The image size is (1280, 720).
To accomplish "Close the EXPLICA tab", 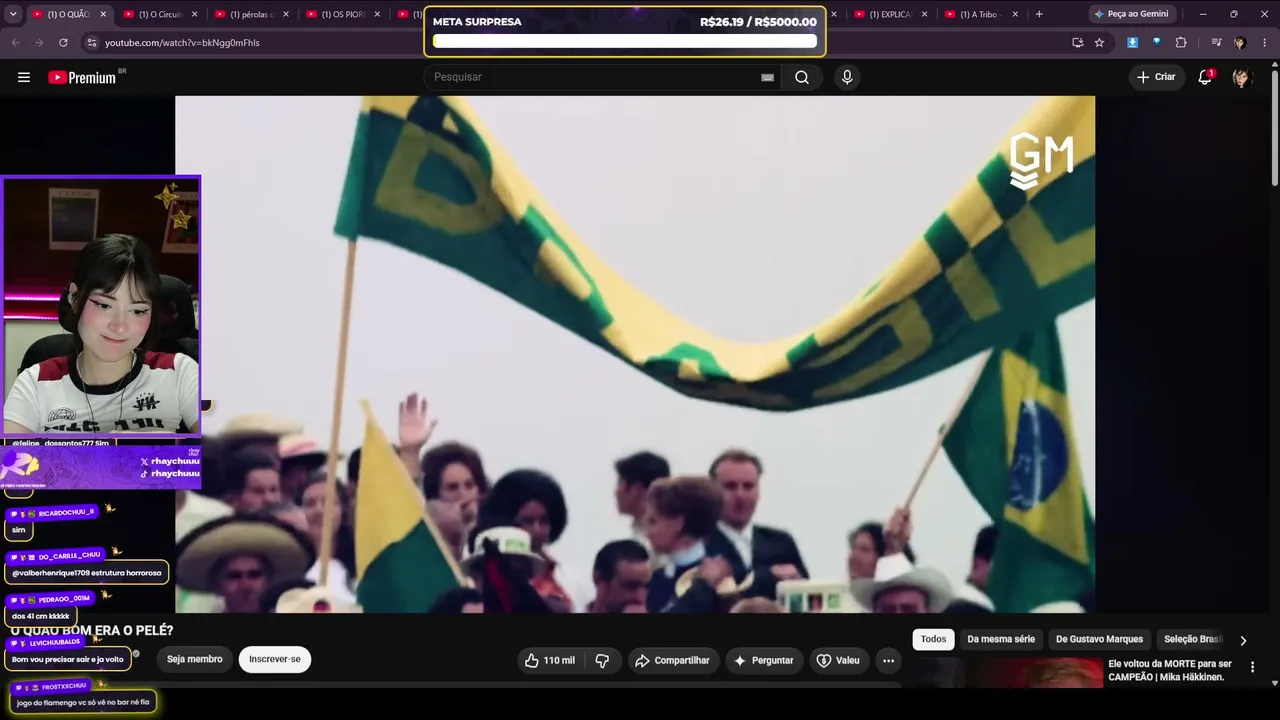I will [924, 14].
